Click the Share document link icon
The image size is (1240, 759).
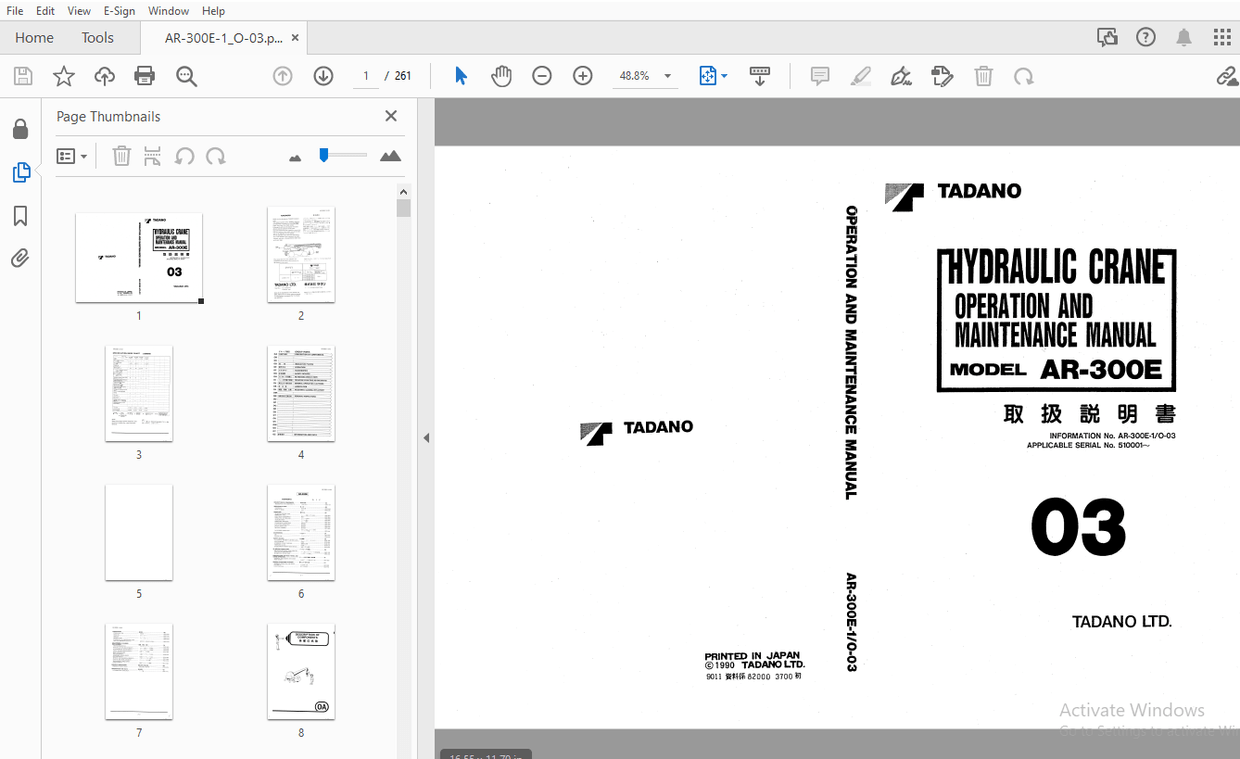(1227, 75)
